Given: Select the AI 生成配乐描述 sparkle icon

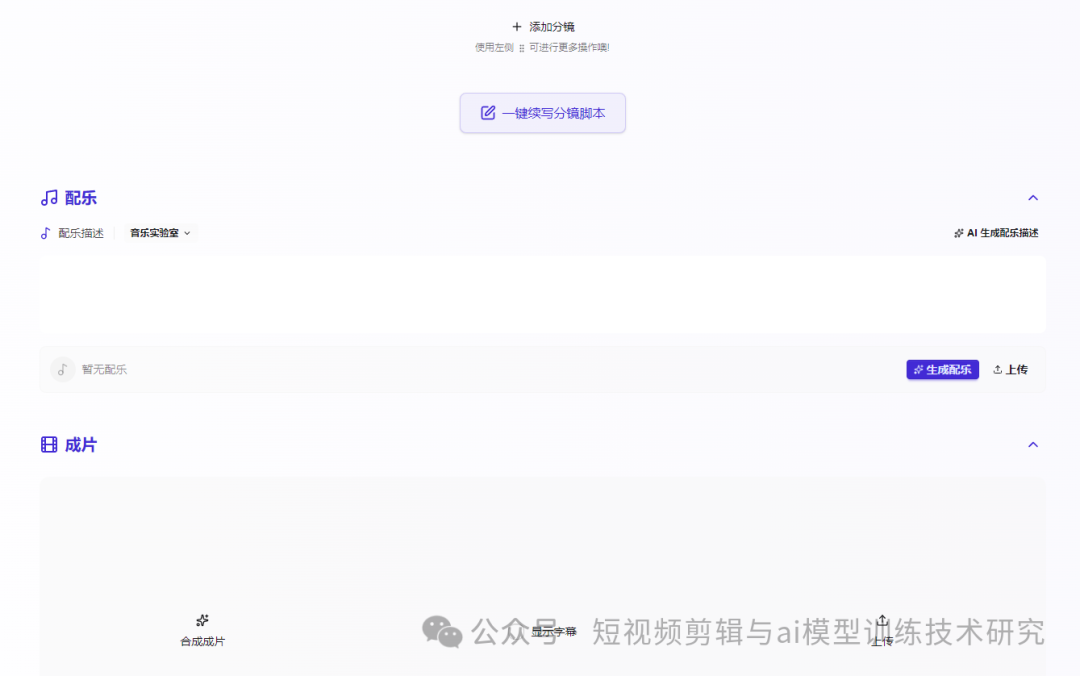Looking at the screenshot, I should [x=958, y=232].
